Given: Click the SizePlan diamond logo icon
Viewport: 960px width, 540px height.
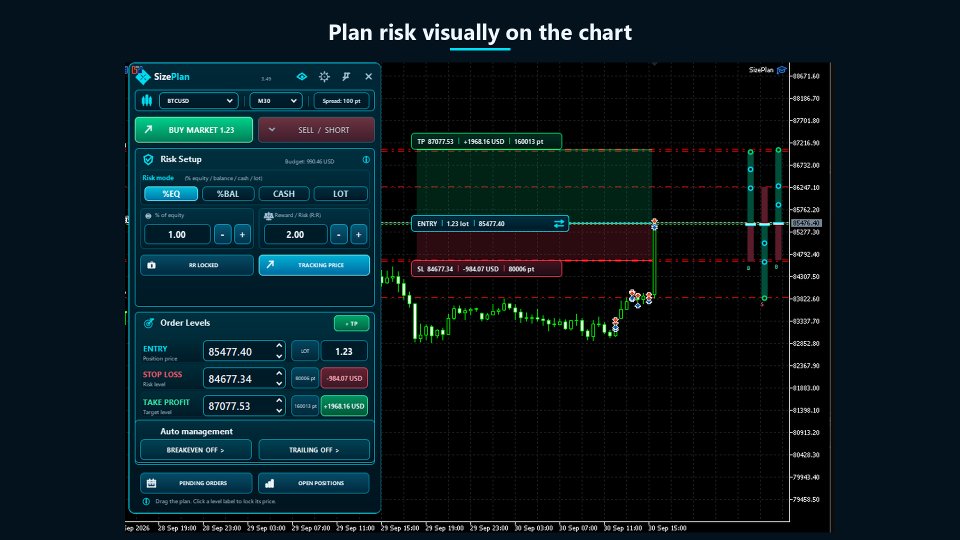Looking at the screenshot, I should tap(143, 77).
